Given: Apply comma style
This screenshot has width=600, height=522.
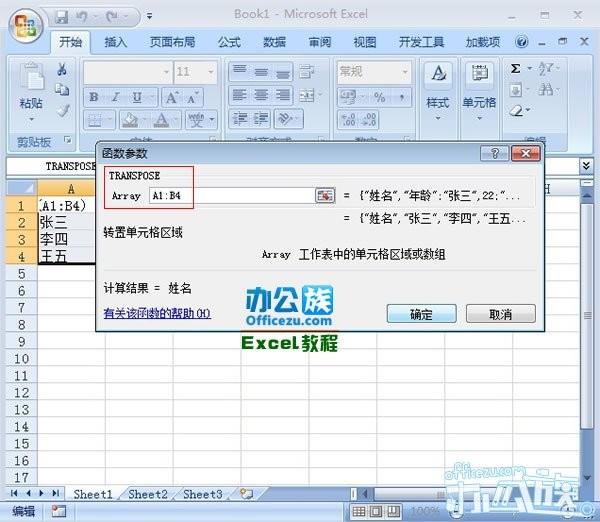Looking at the screenshot, I should pos(401,97).
